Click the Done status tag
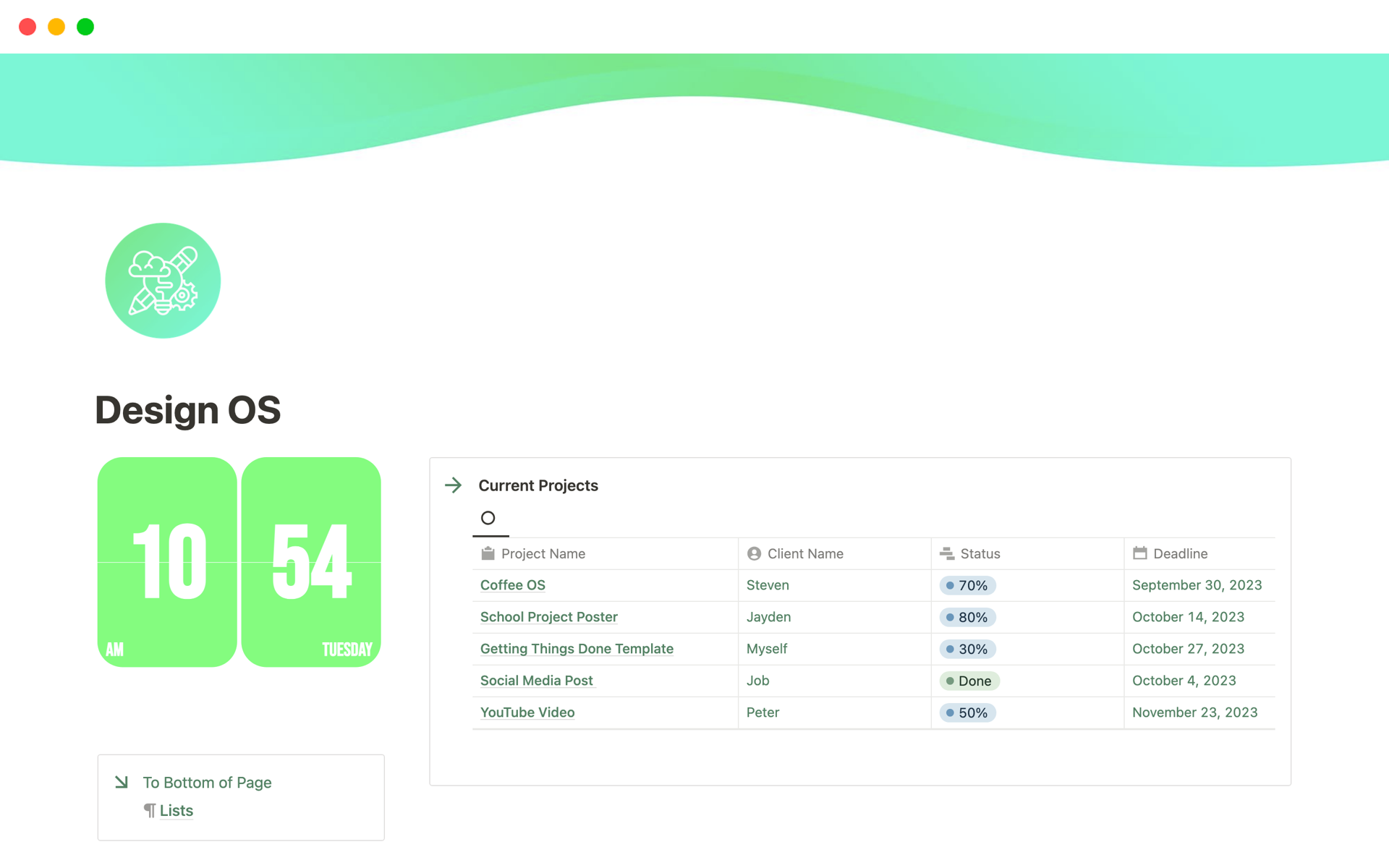 pos(969,681)
